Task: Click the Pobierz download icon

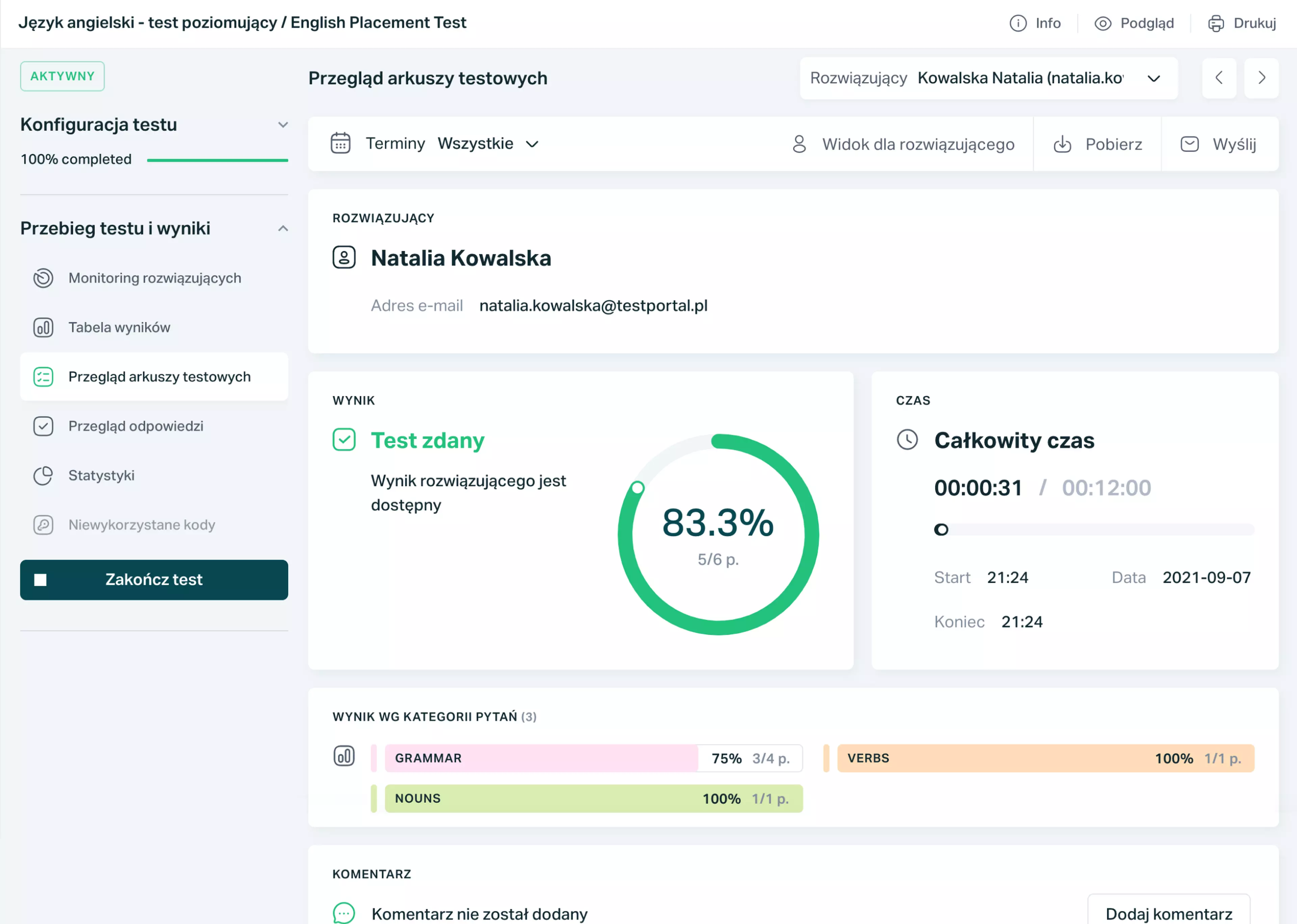Action: tap(1063, 144)
